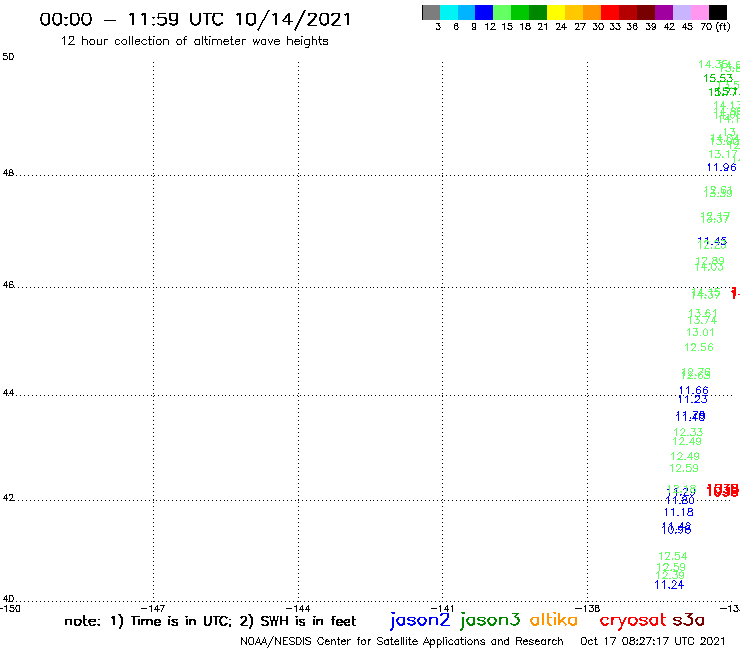
Task: Pick the orange swatch in the color bar
Action: (x=592, y=12)
